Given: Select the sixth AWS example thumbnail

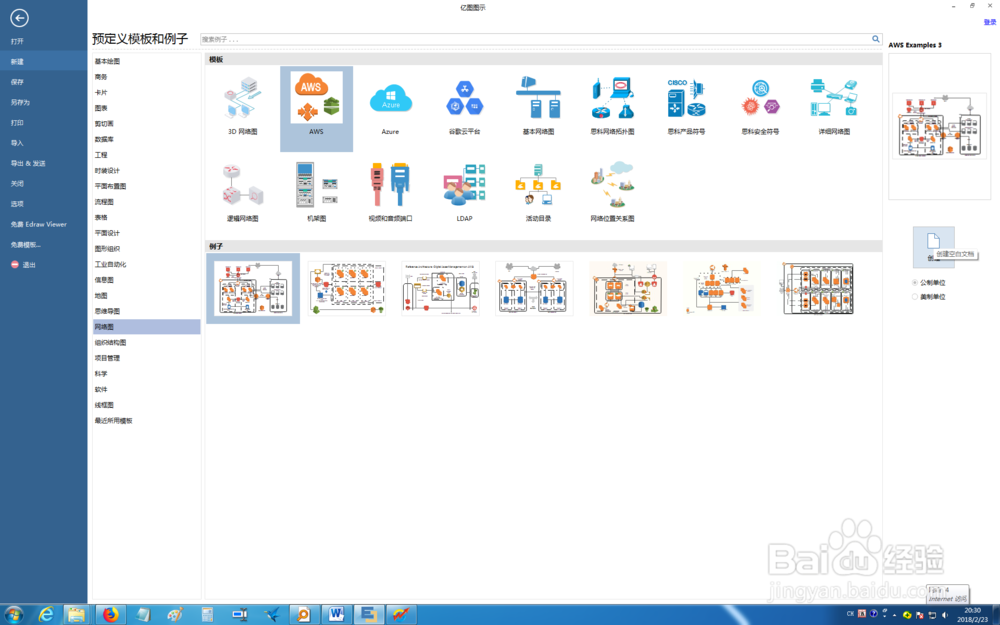Looking at the screenshot, I should (722, 288).
